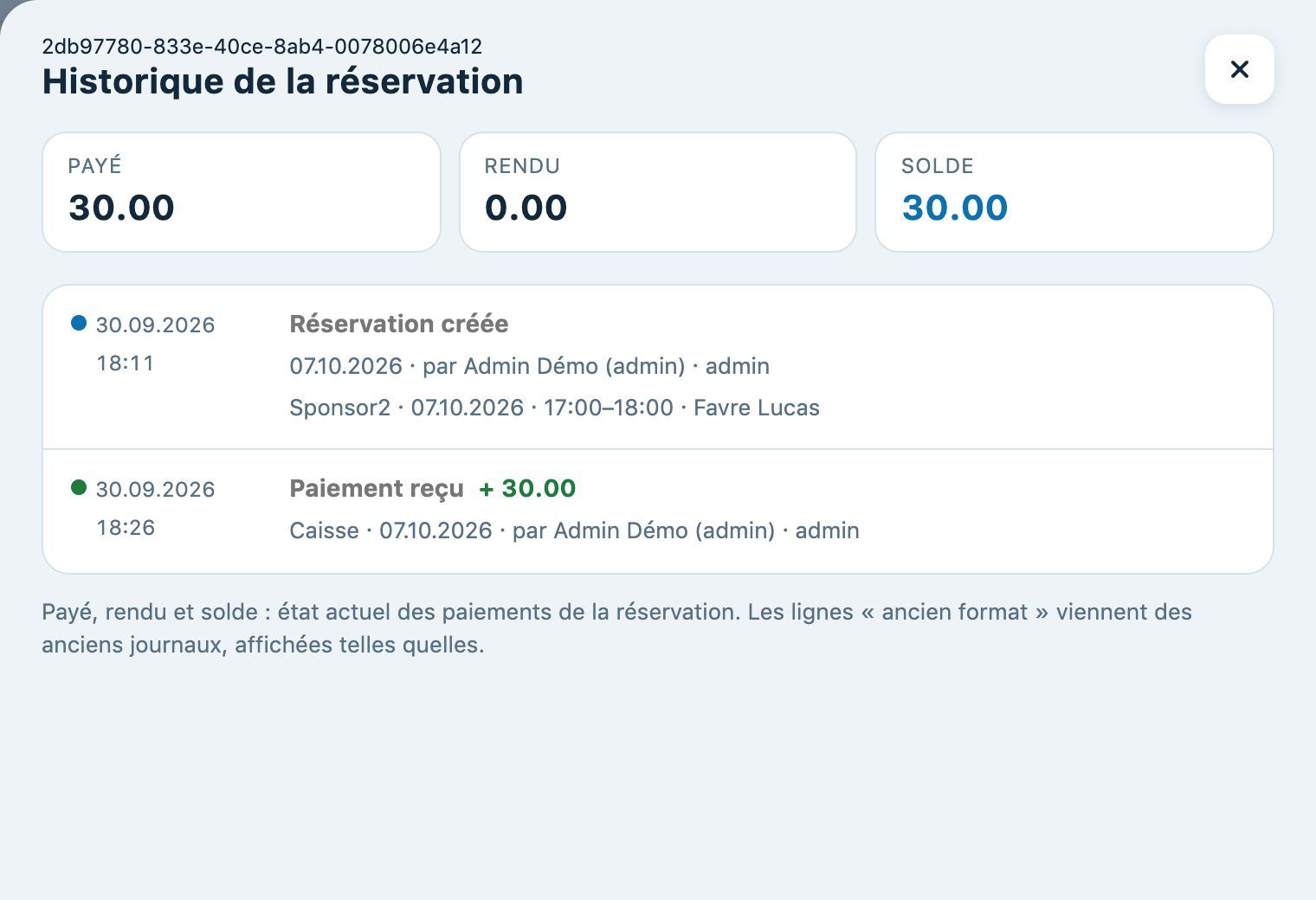Open the Paiement reçu entry title
The image size is (1316, 900).
(377, 489)
